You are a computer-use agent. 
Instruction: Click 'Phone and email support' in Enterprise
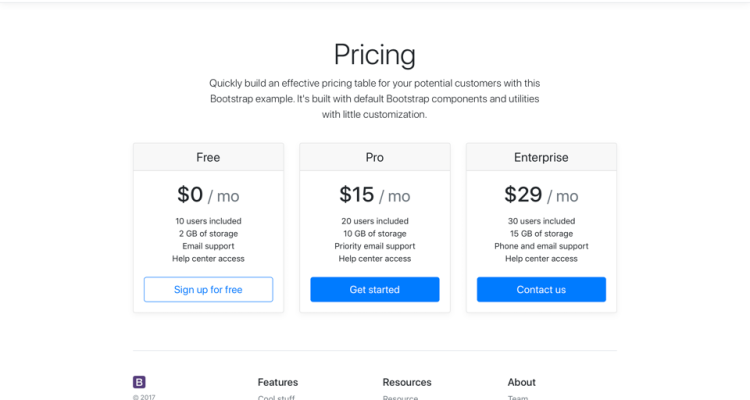(541, 246)
